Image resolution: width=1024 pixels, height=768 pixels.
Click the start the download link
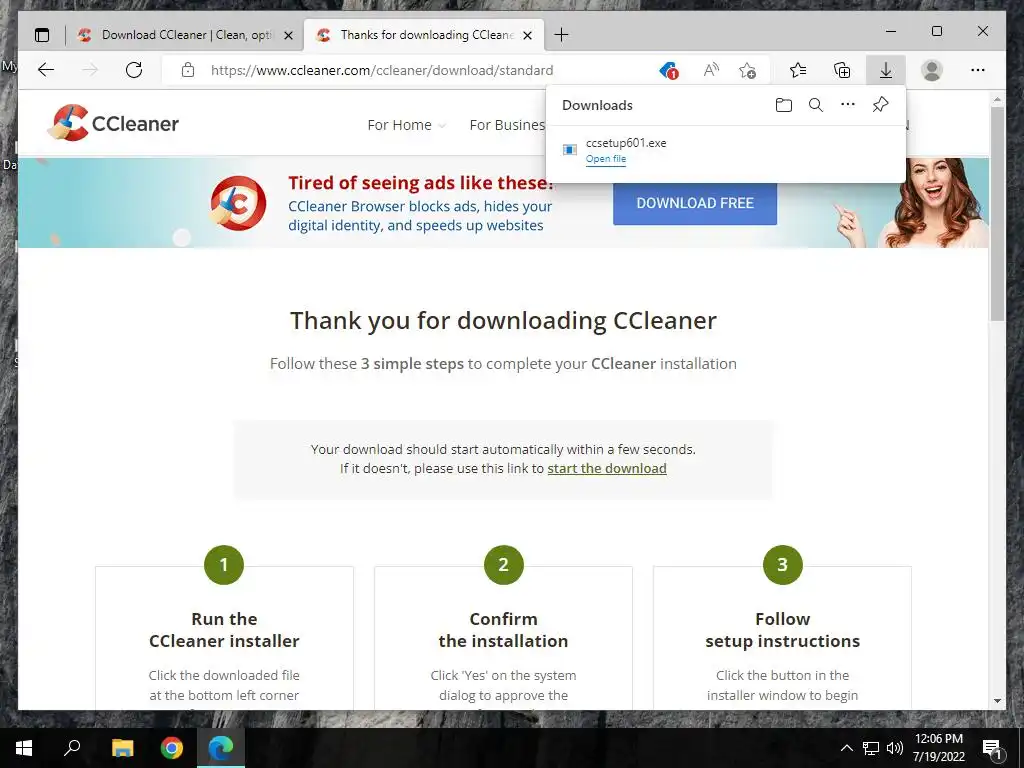[x=607, y=468]
